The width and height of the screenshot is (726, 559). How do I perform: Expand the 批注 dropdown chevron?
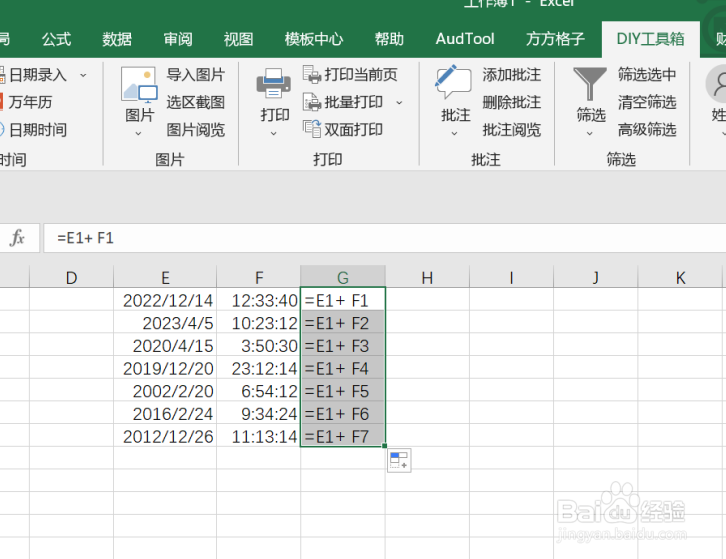pos(454,133)
